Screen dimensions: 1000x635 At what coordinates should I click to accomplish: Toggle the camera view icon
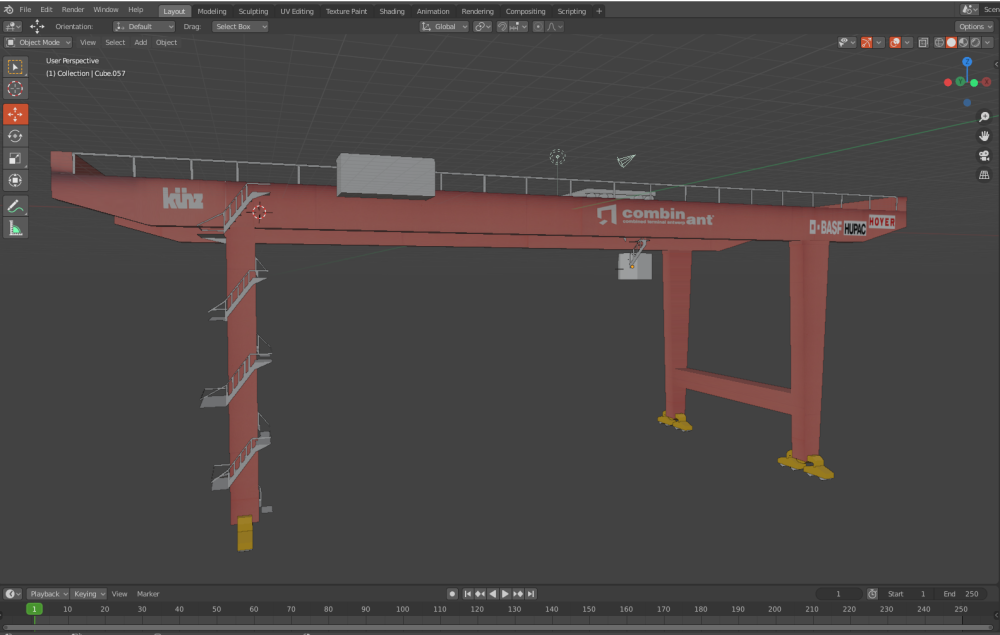984,156
